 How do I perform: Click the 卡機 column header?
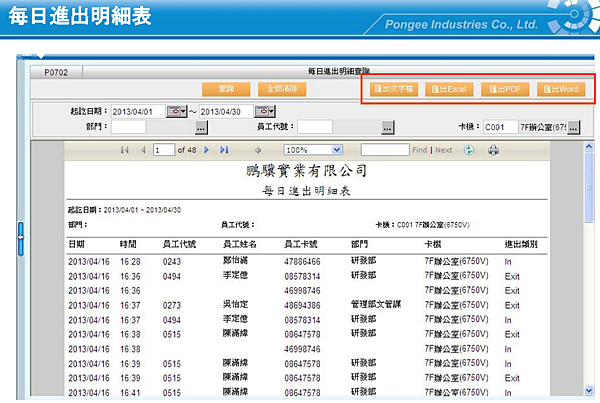[433, 244]
